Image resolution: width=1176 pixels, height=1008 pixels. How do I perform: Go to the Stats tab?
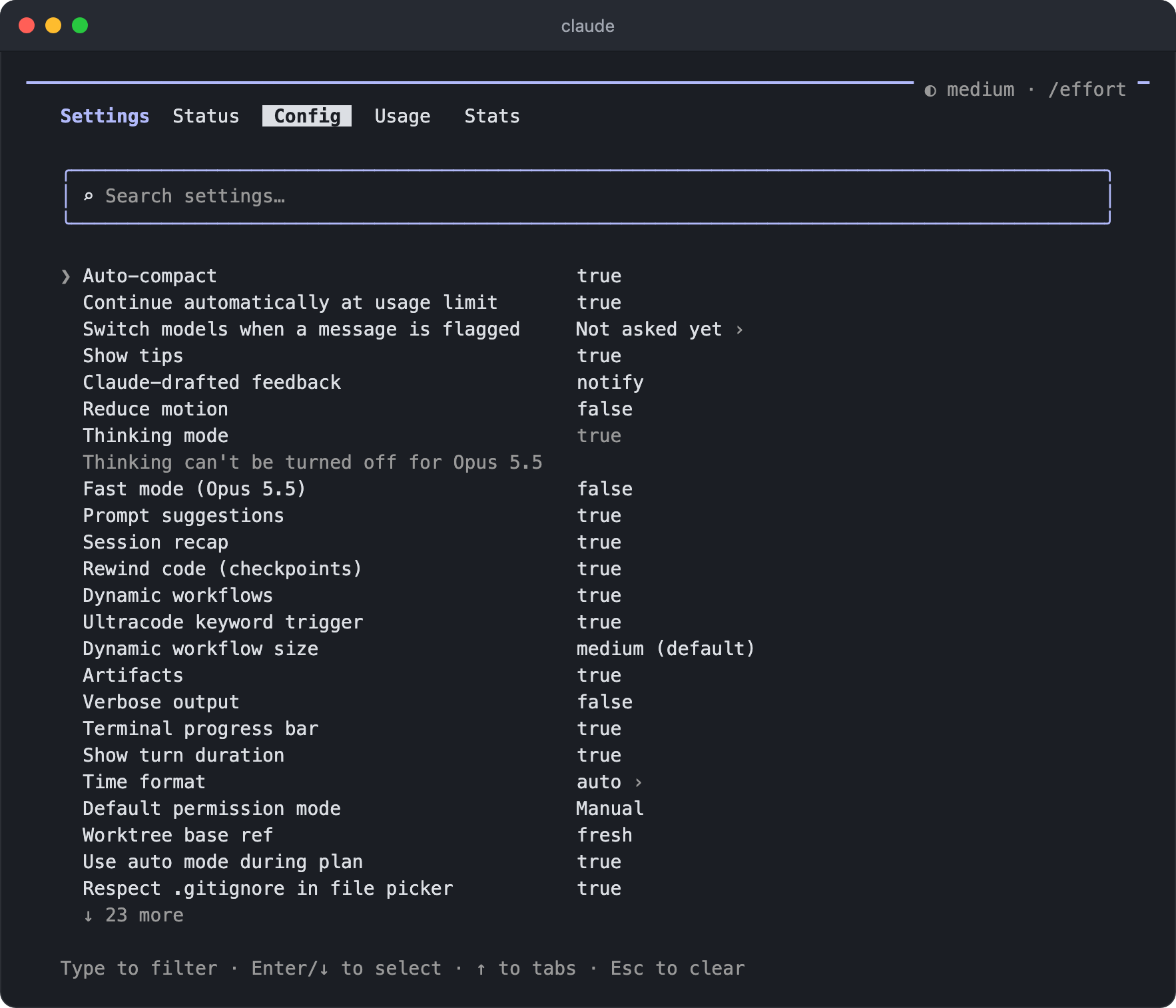[491, 116]
